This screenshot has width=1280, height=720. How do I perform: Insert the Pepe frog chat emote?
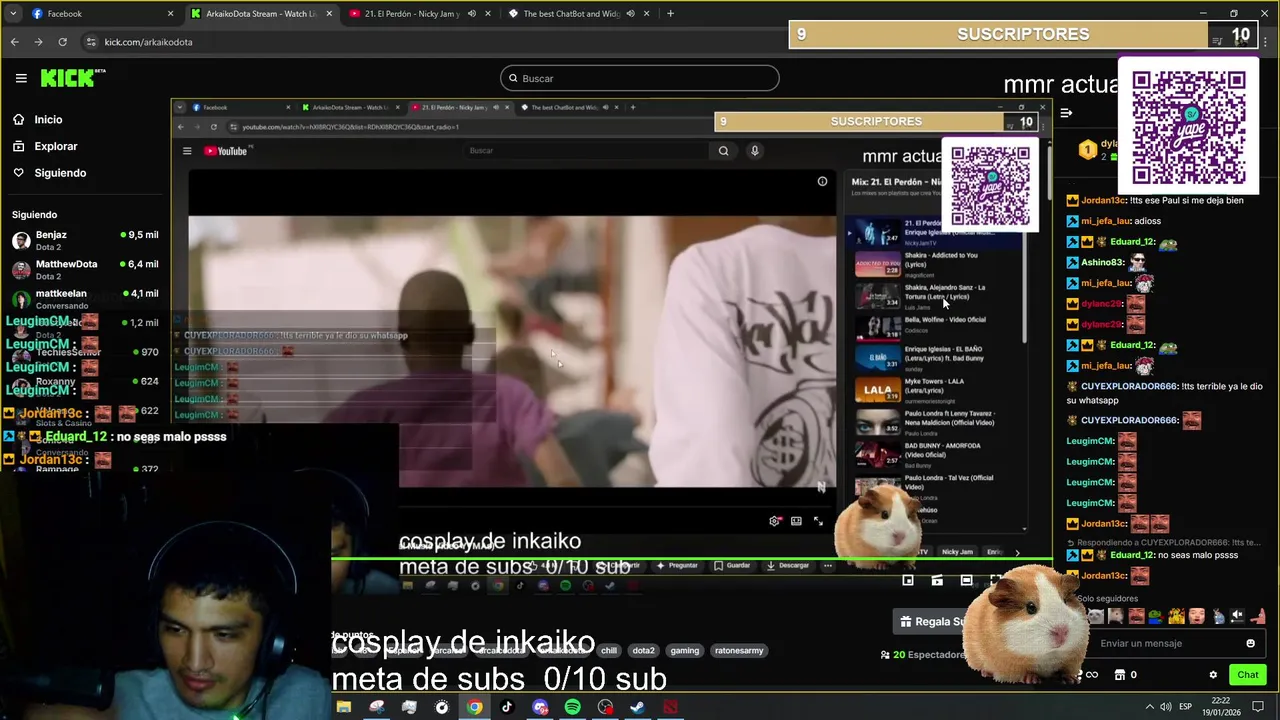point(1156,617)
